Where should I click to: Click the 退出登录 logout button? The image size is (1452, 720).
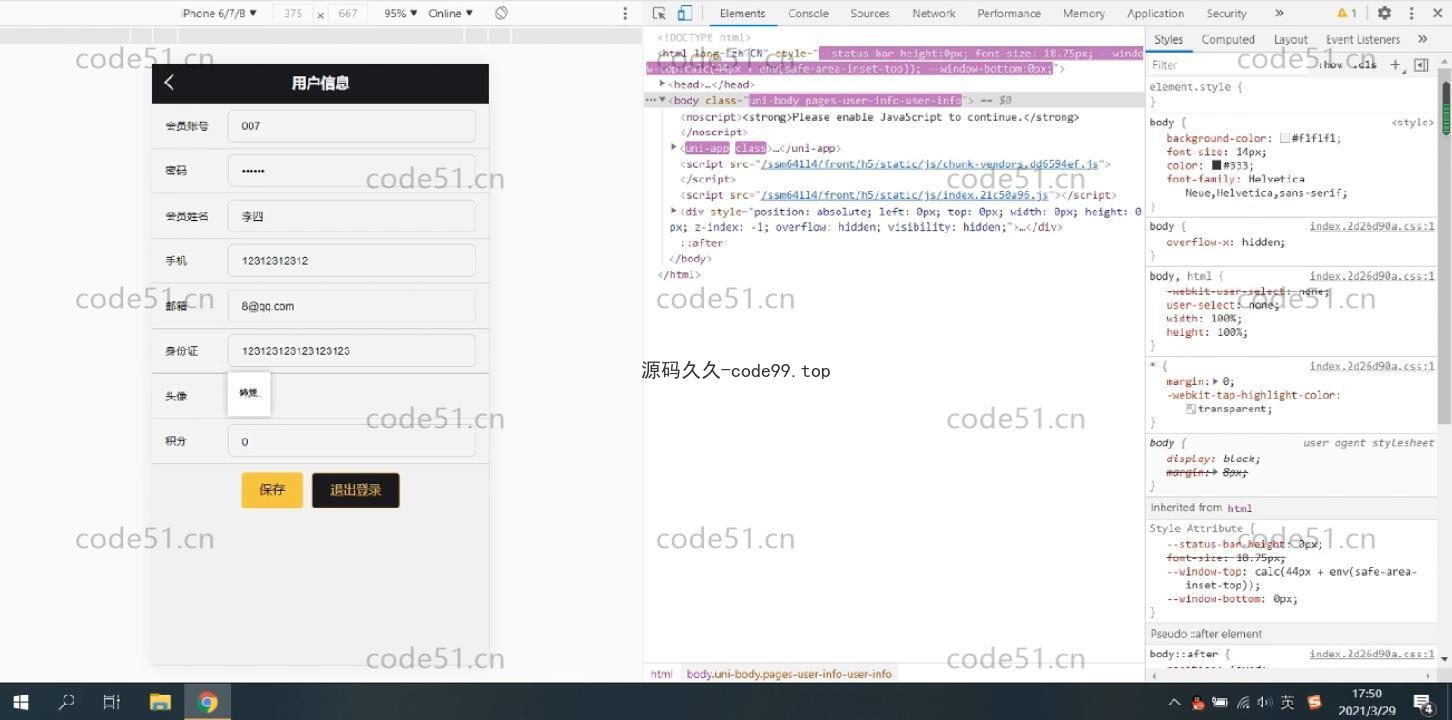coord(356,490)
